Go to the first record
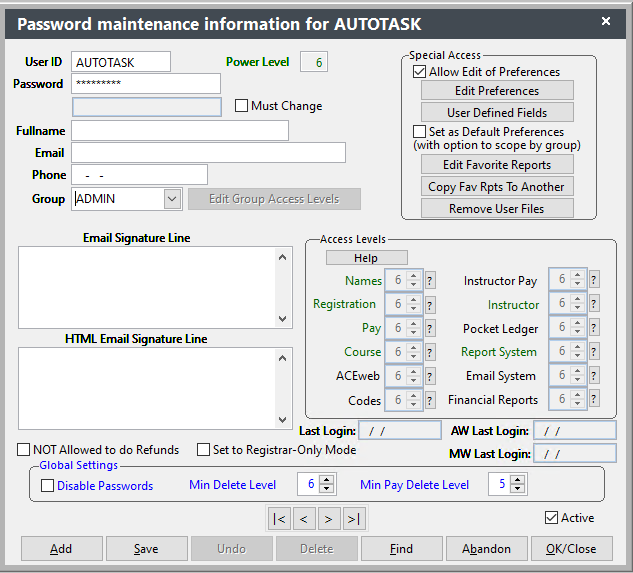This screenshot has height=573, width=633. point(279,519)
